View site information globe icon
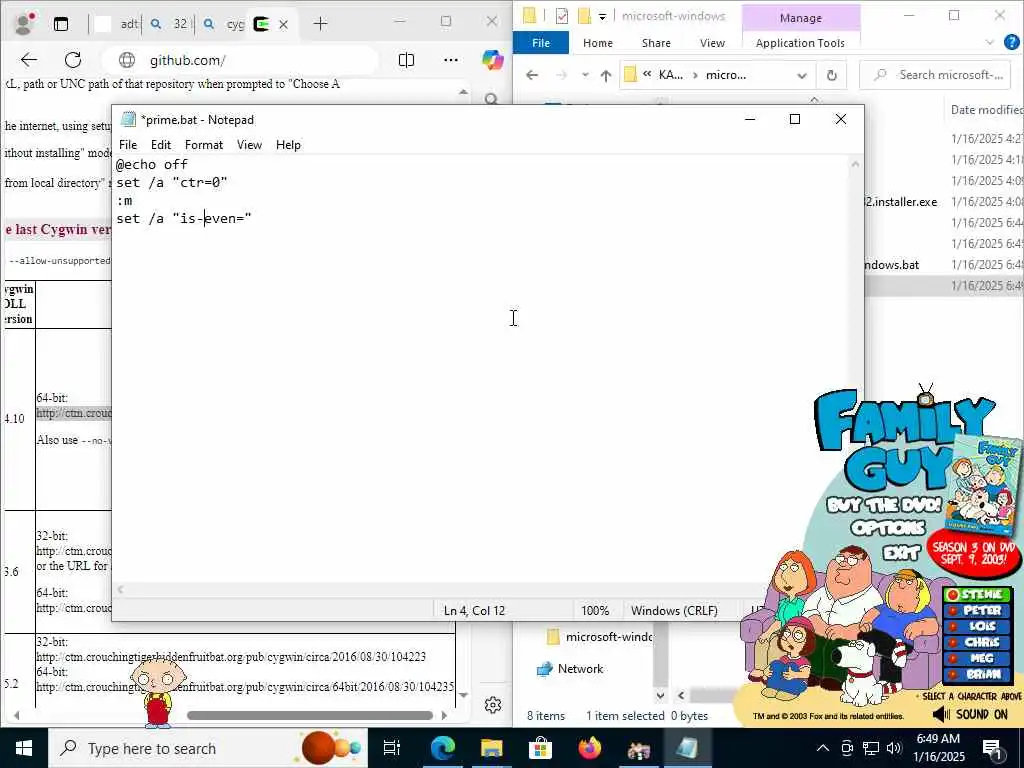Viewport: 1024px width, 768px height. point(127,60)
